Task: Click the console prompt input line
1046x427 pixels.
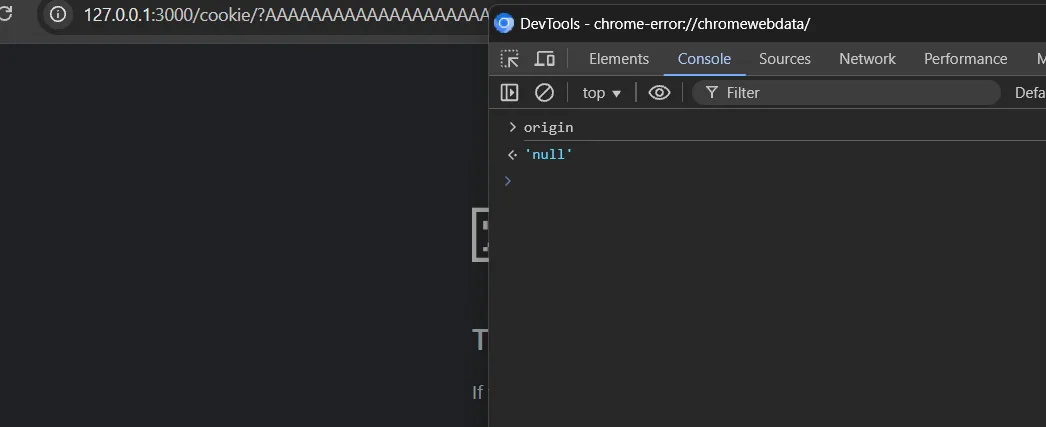Action: coord(774,181)
